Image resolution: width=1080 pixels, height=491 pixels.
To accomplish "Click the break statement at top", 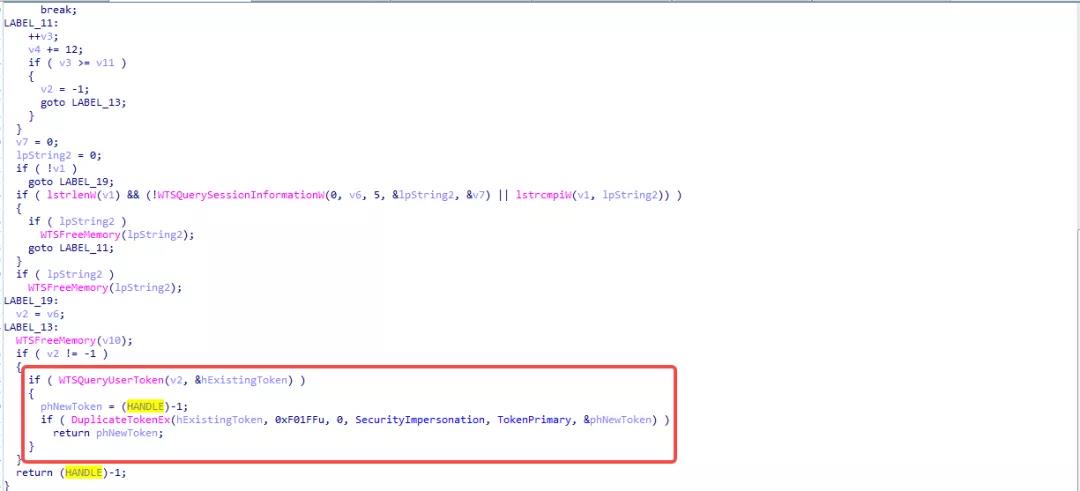I will click(x=58, y=9).
